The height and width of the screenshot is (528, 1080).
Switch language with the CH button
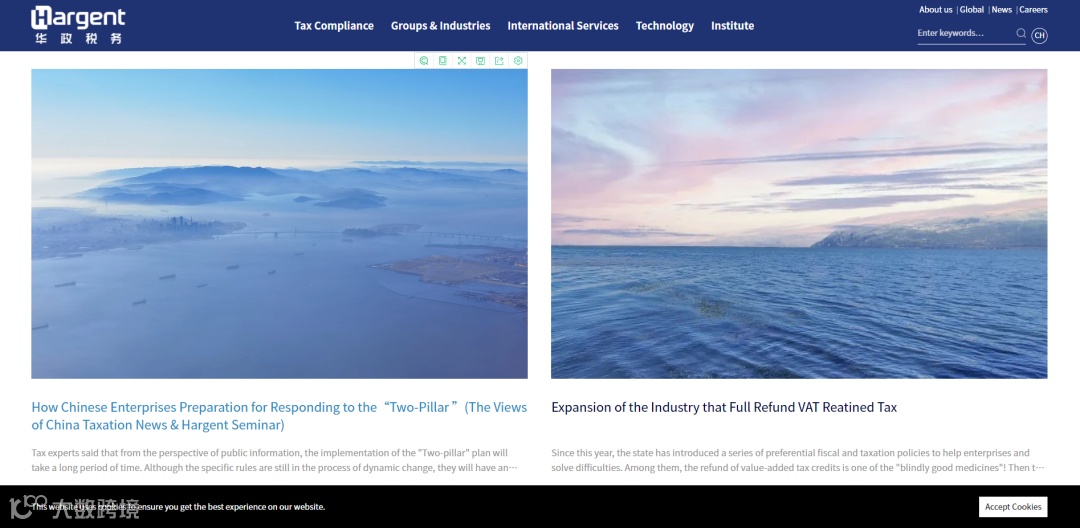1039,35
